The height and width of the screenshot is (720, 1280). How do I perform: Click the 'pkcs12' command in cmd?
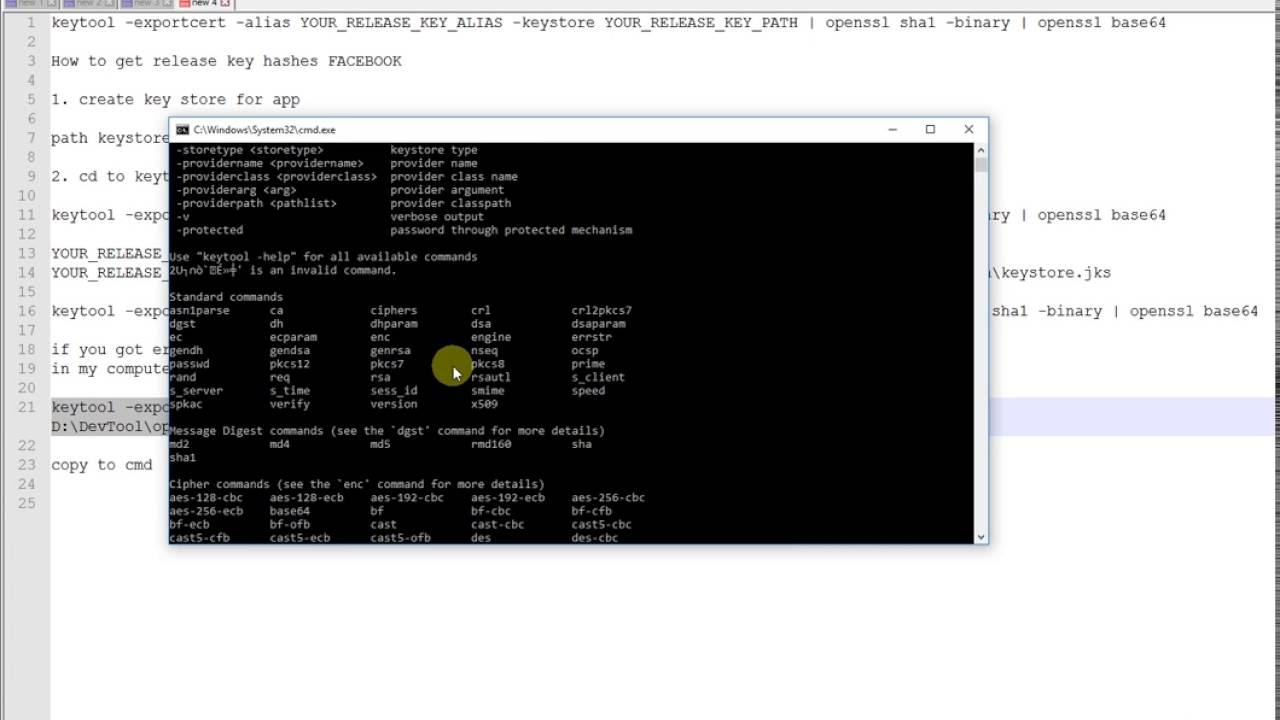[x=290, y=364]
